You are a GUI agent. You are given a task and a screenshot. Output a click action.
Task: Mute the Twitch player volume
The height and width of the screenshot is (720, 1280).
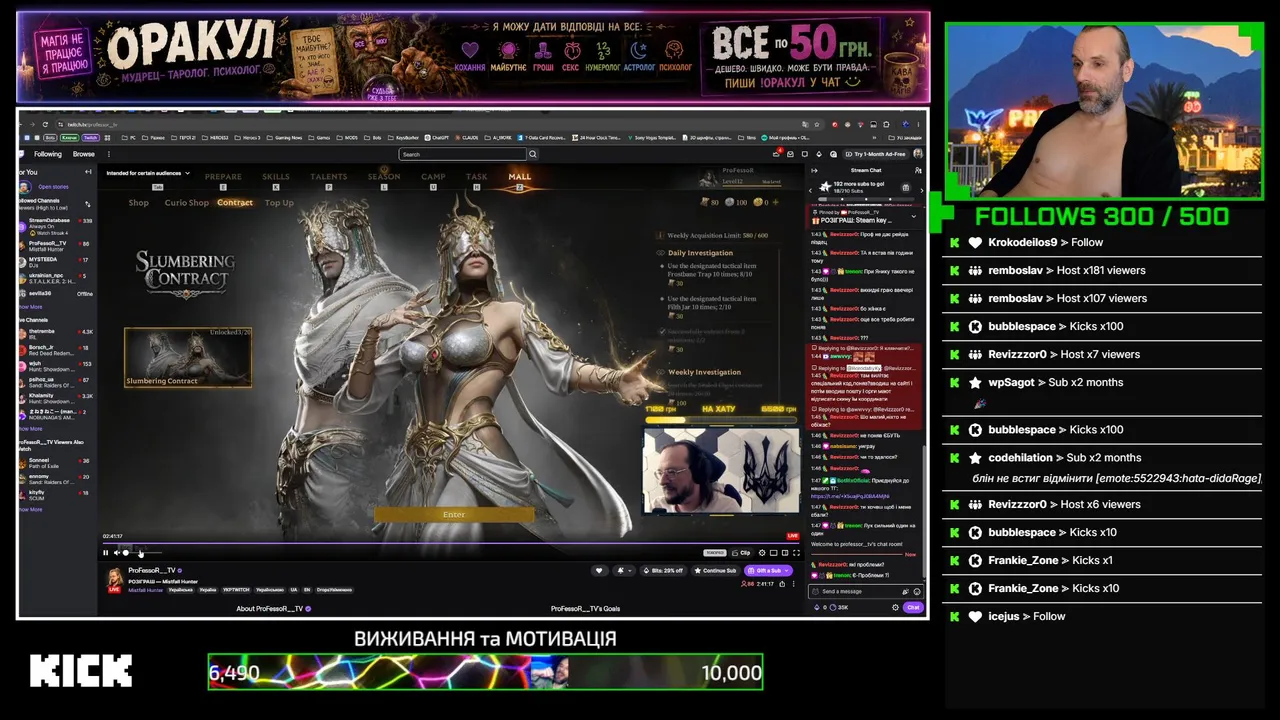pyautogui.click(x=116, y=553)
